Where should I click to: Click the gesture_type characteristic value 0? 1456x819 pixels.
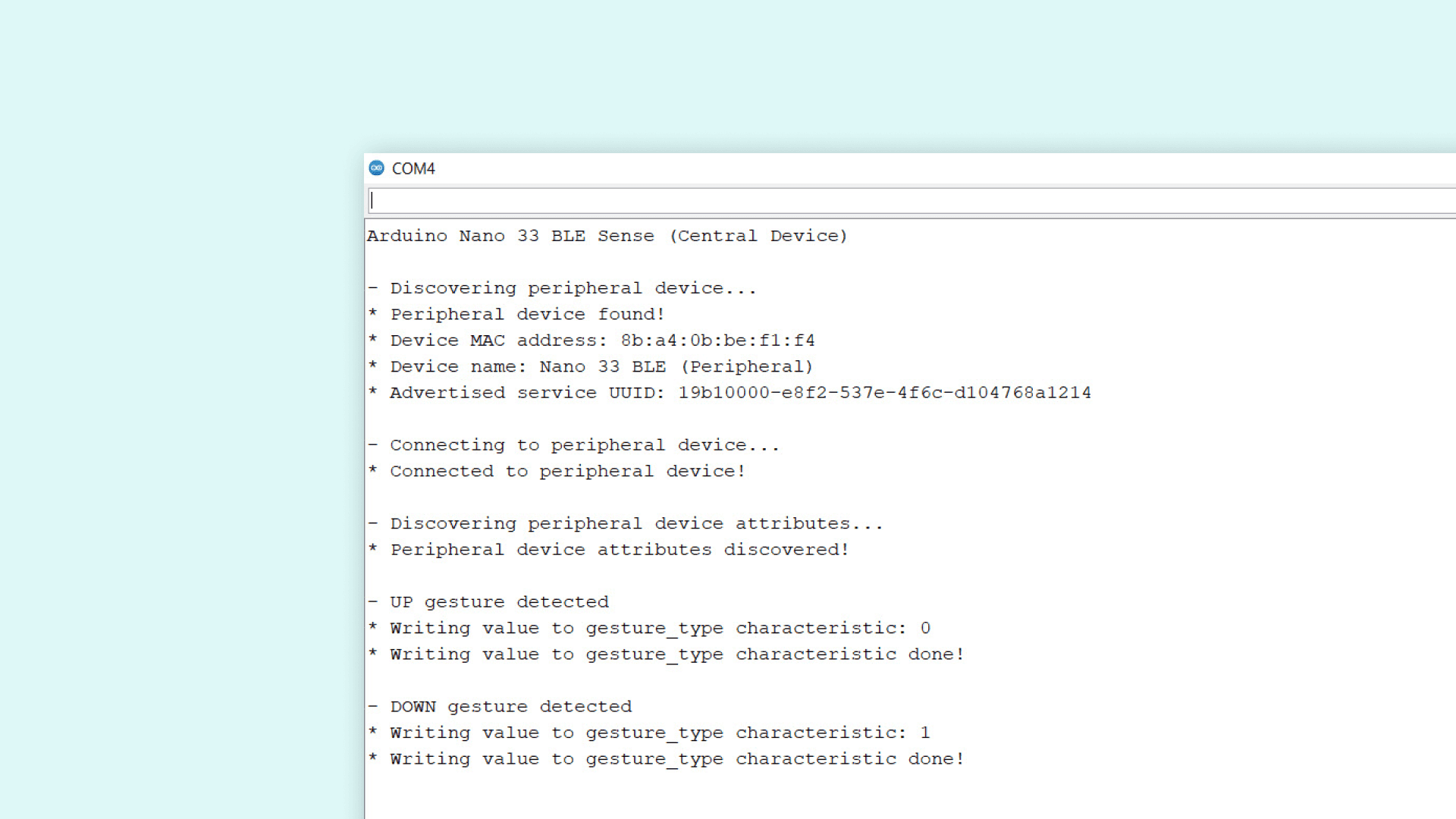click(x=925, y=629)
